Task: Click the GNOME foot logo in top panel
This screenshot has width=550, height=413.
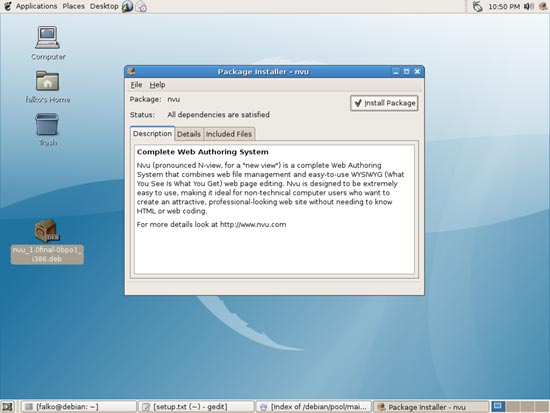Action: (7, 6)
